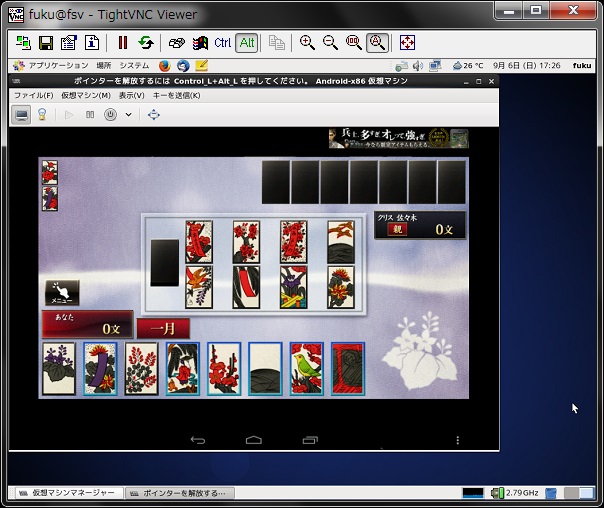This screenshot has height=508, width=604.
Task: Click the virtual machine power button
Action: click(110, 114)
